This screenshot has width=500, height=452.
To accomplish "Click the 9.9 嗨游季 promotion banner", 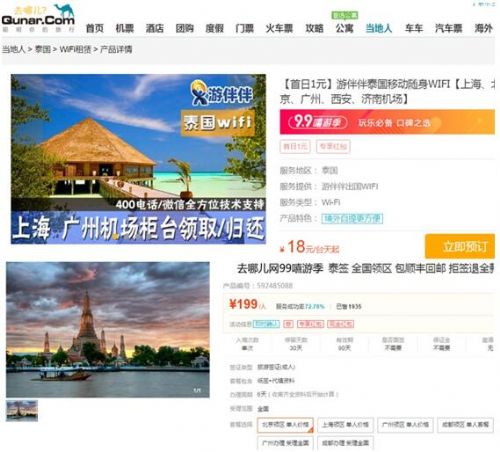I will click(x=387, y=122).
